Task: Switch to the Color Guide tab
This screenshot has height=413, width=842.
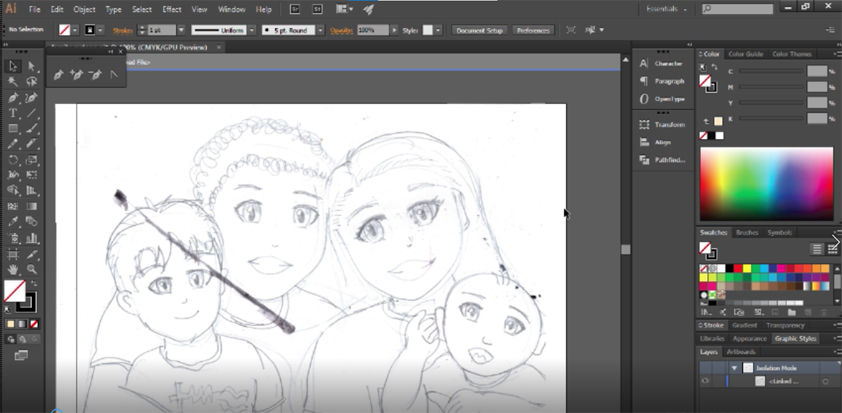Action: pyautogui.click(x=746, y=53)
